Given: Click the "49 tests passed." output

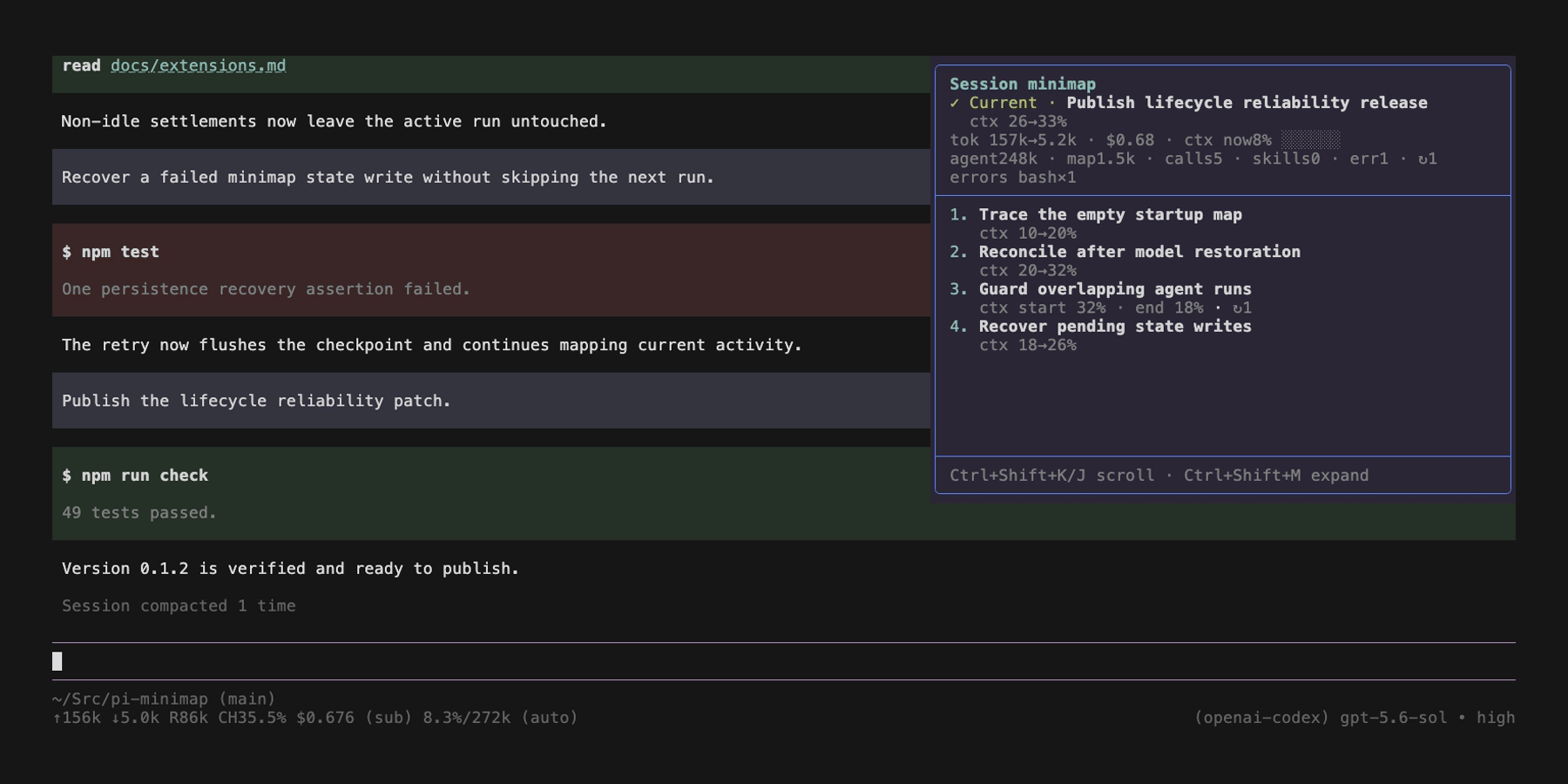Looking at the screenshot, I should coord(139,513).
